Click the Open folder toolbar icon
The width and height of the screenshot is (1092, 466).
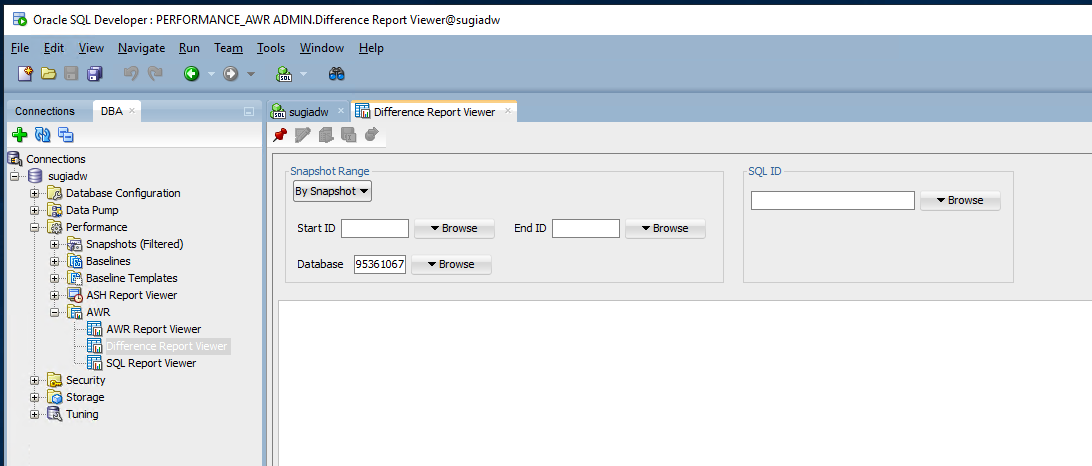point(48,74)
